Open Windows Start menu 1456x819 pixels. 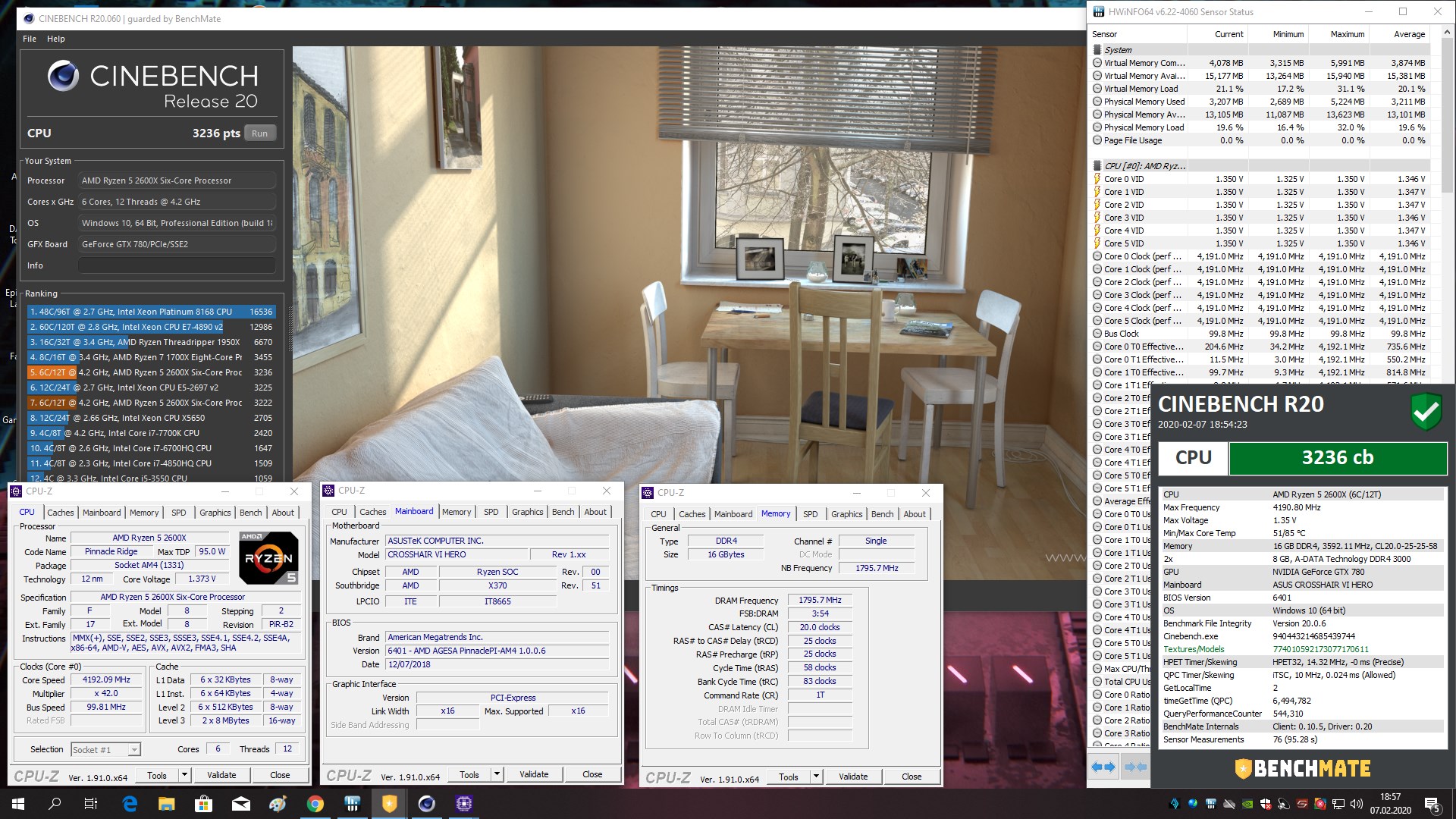(x=18, y=804)
